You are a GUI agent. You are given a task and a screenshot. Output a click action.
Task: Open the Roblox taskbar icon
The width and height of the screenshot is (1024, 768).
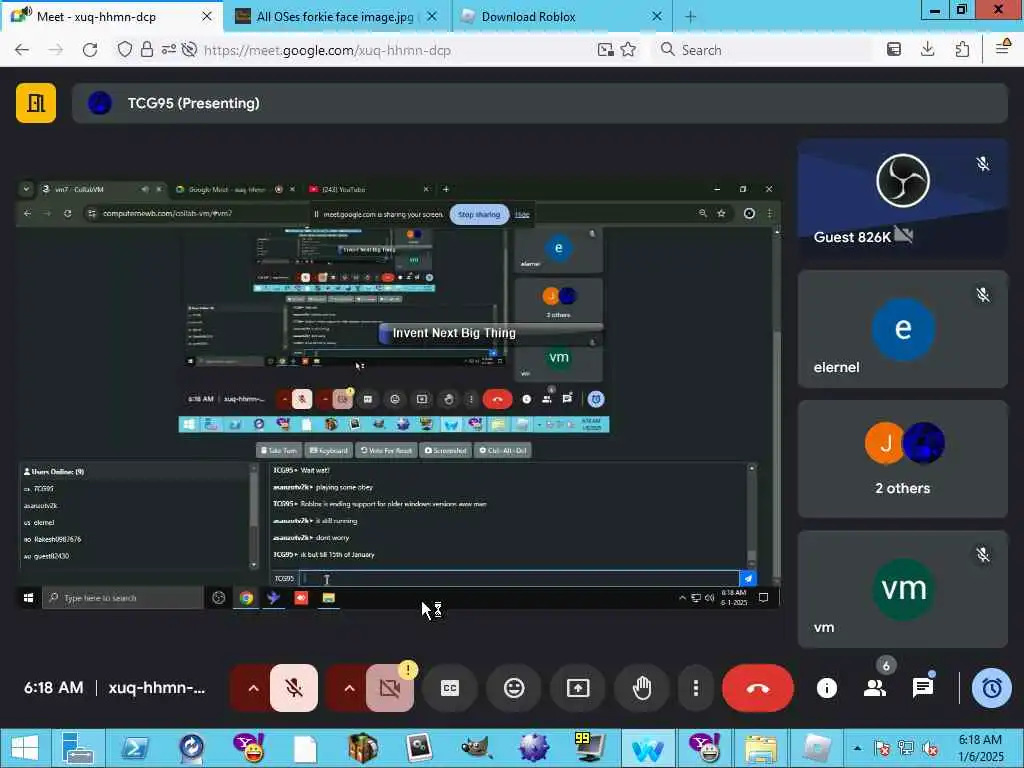(x=817, y=748)
